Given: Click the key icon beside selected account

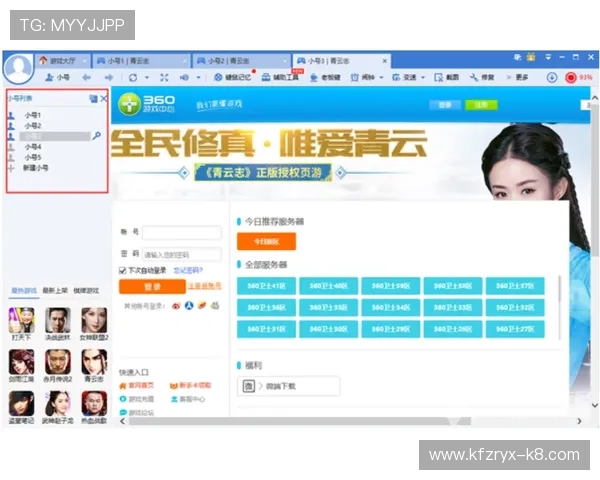Looking at the screenshot, I should tap(96, 136).
